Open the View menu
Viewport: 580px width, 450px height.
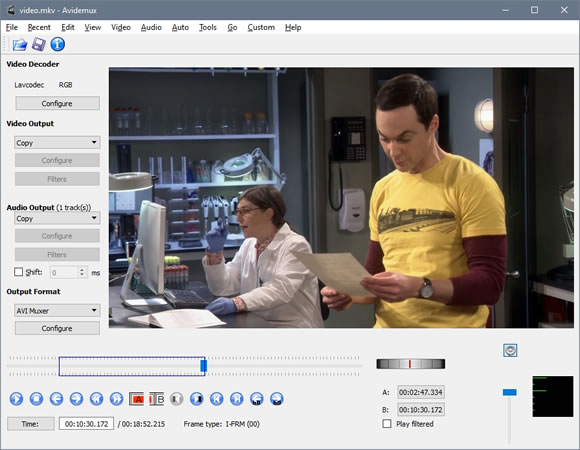(93, 27)
